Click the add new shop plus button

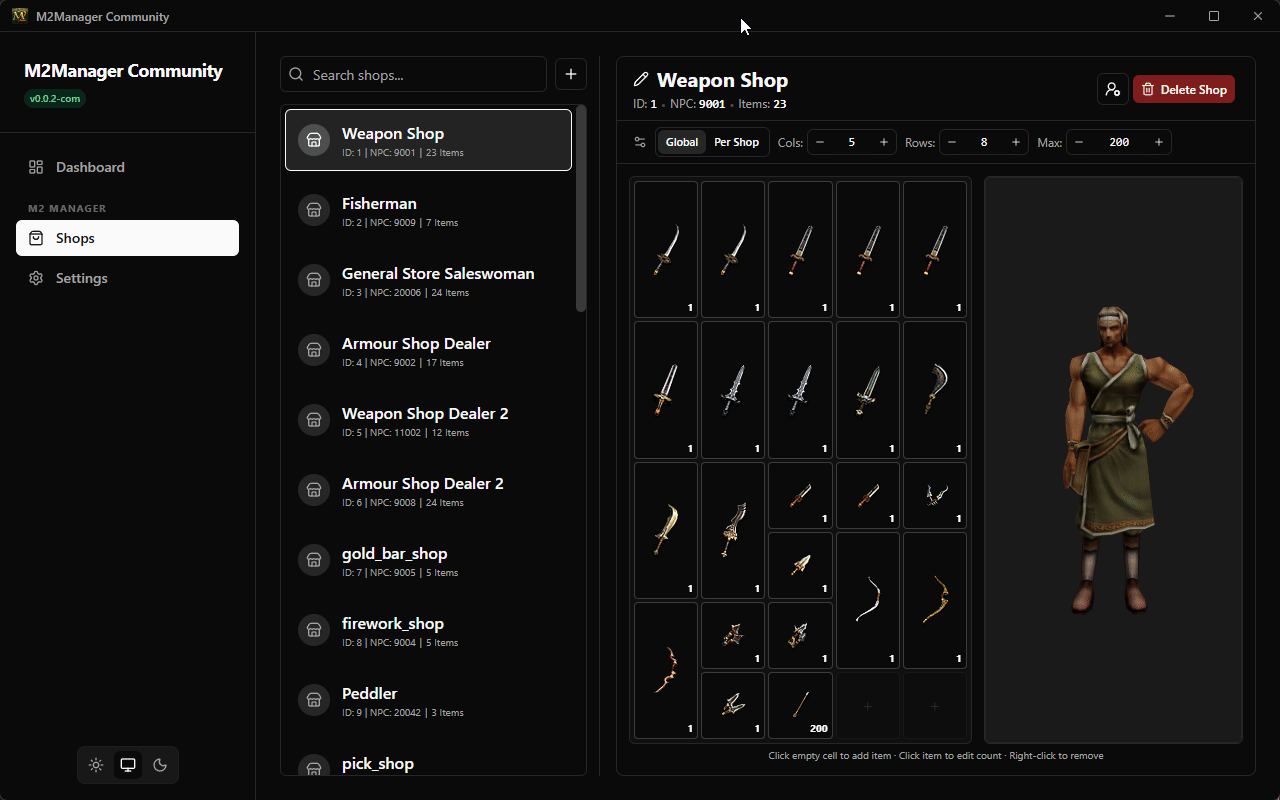(x=571, y=74)
